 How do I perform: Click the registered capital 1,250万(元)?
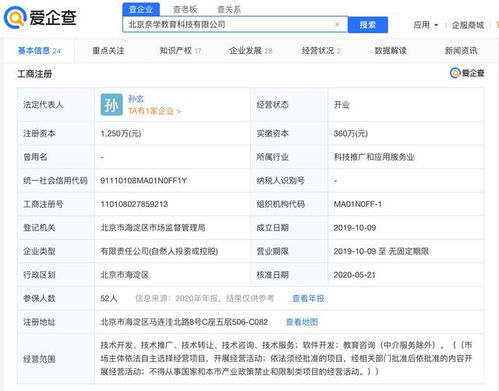click(121, 134)
